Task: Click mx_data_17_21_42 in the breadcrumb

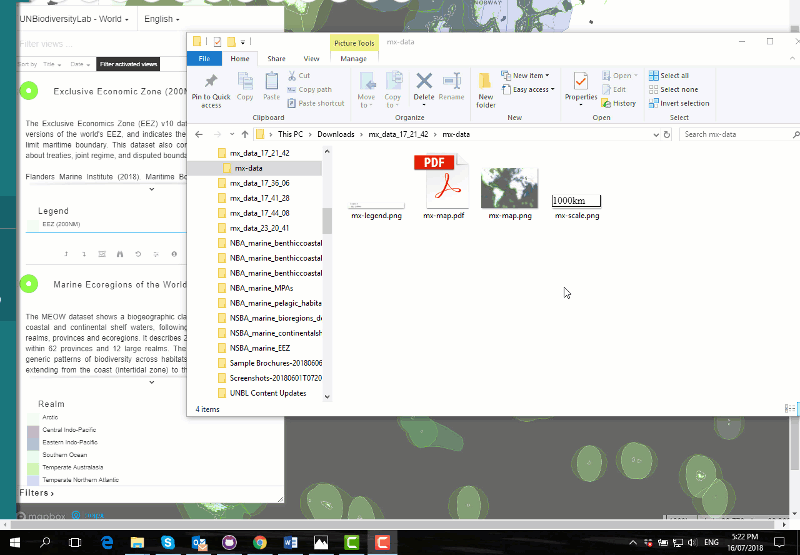Action: [x=398, y=134]
